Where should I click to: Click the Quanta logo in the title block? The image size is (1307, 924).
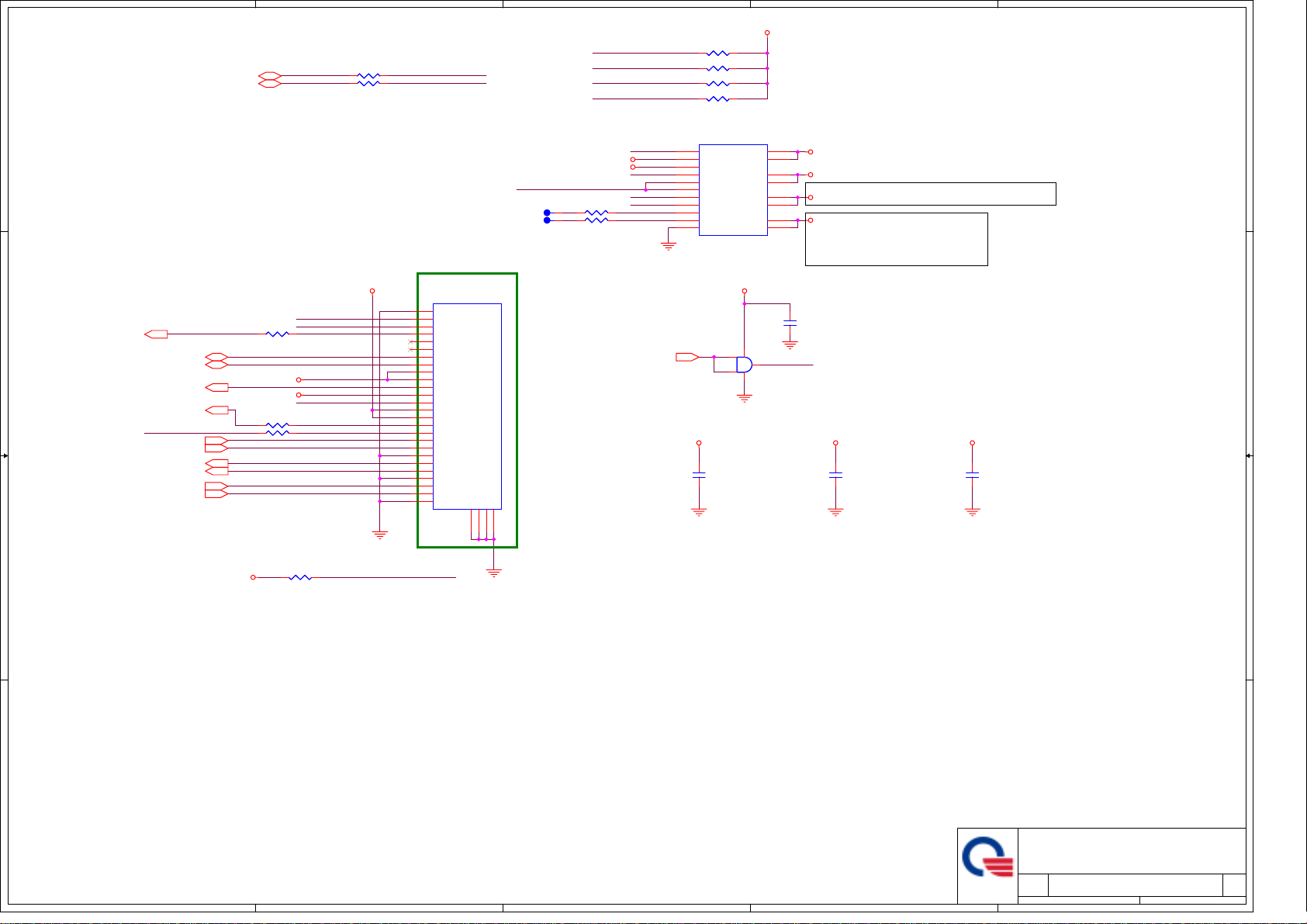pyautogui.click(x=987, y=857)
